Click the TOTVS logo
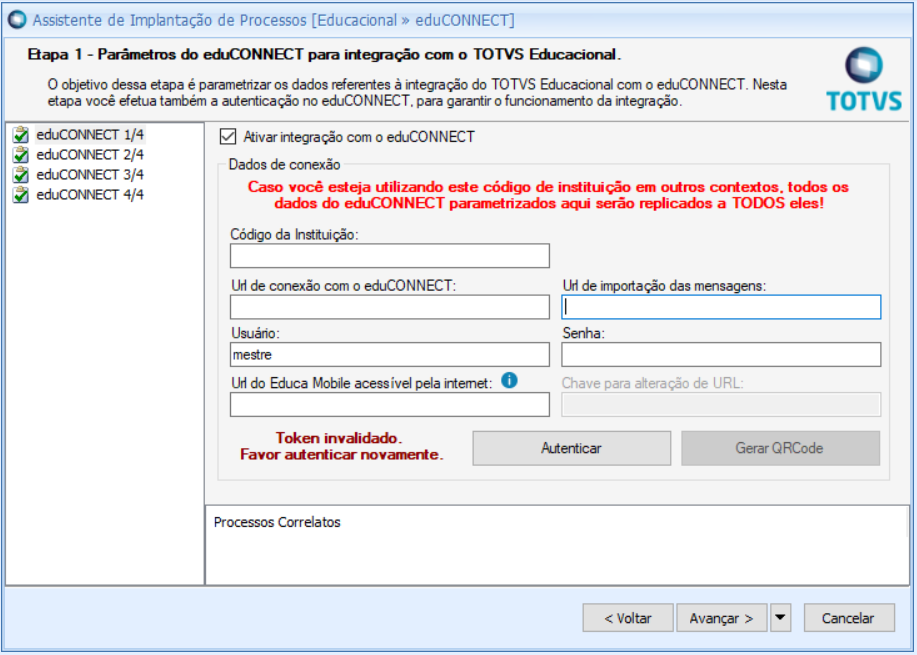The width and height of the screenshot is (917, 655). point(864,79)
